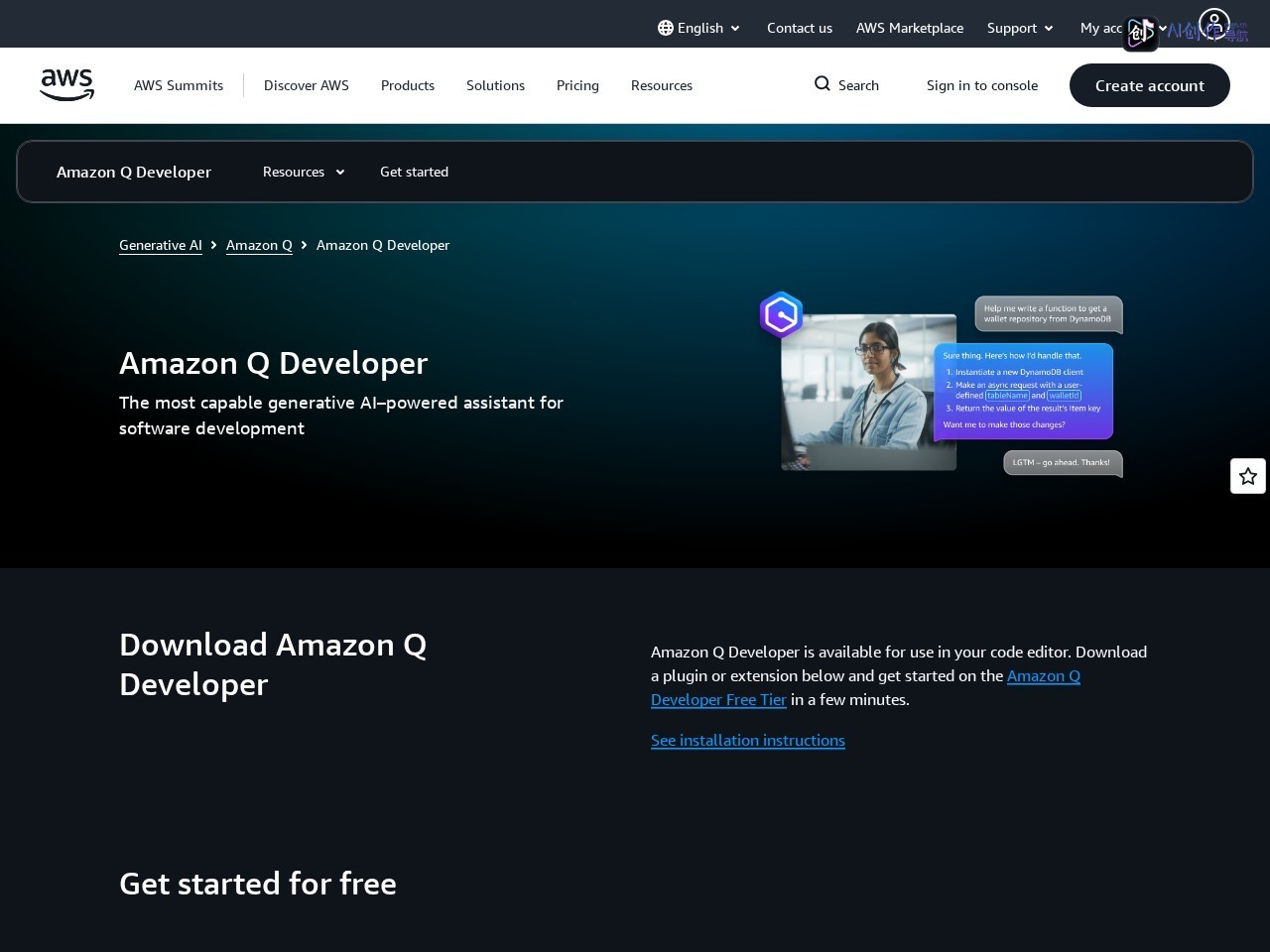
Task: Click the Amazon Q Developer breadcrumb text
Action: click(383, 245)
